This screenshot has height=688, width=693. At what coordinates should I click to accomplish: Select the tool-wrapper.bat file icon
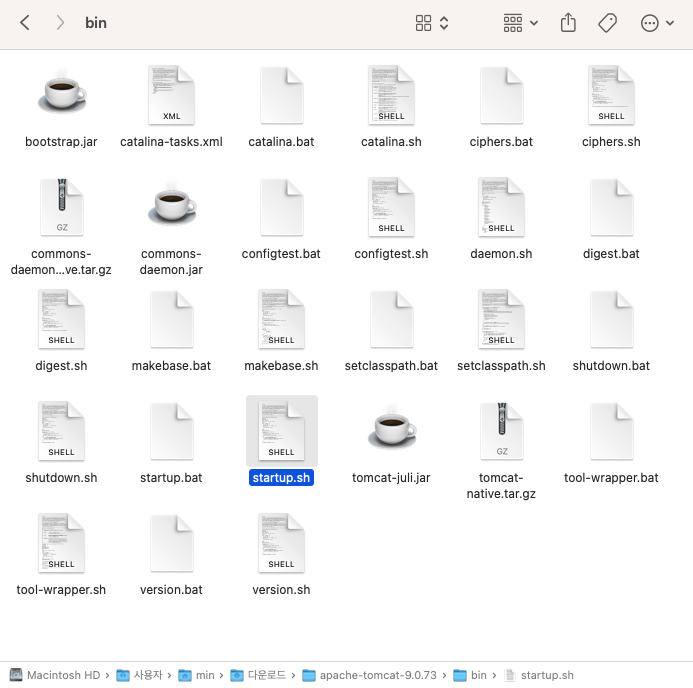click(x=612, y=431)
